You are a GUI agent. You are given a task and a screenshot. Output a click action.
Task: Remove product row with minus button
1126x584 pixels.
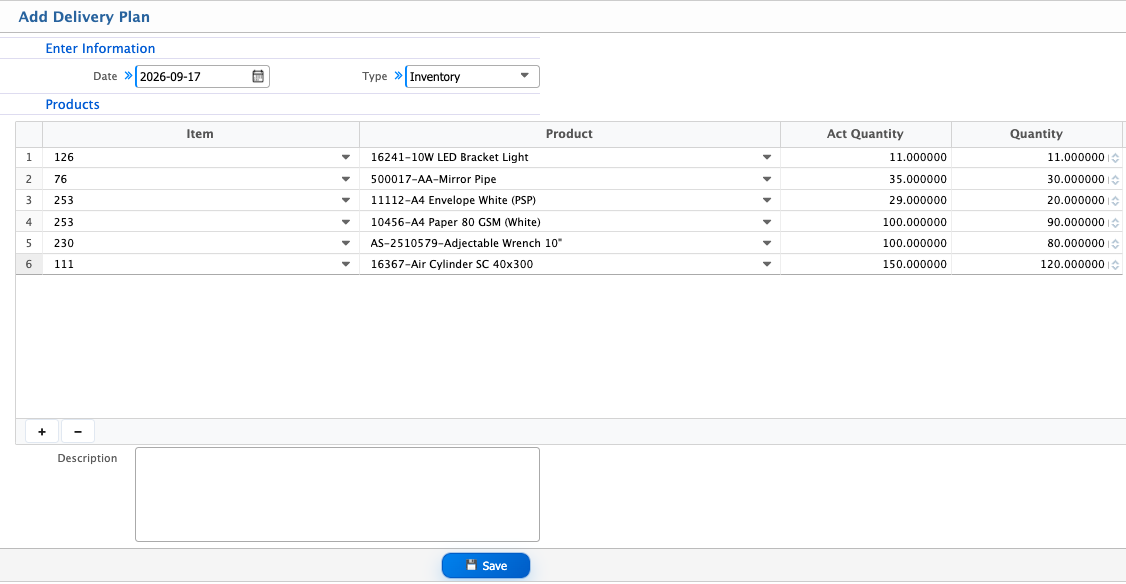click(78, 432)
